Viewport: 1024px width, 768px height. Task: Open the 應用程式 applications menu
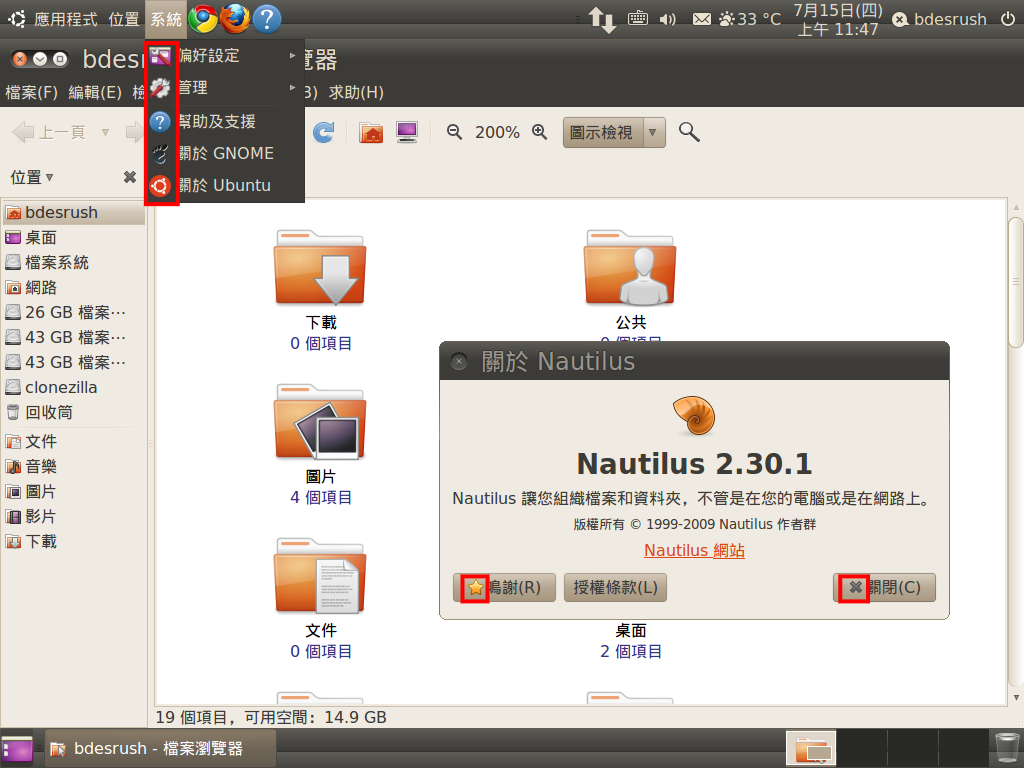[65, 20]
